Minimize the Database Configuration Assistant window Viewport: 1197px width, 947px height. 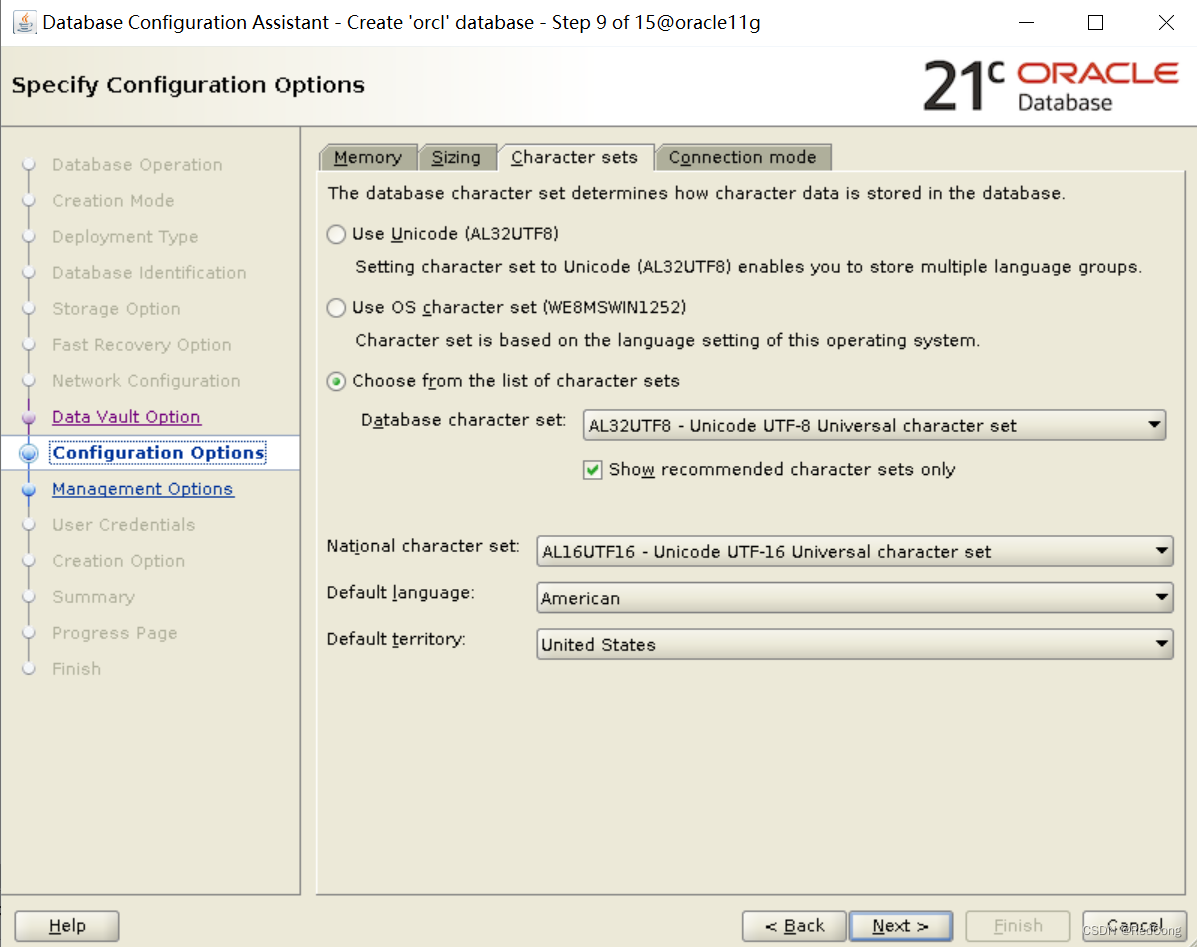(x=1027, y=22)
